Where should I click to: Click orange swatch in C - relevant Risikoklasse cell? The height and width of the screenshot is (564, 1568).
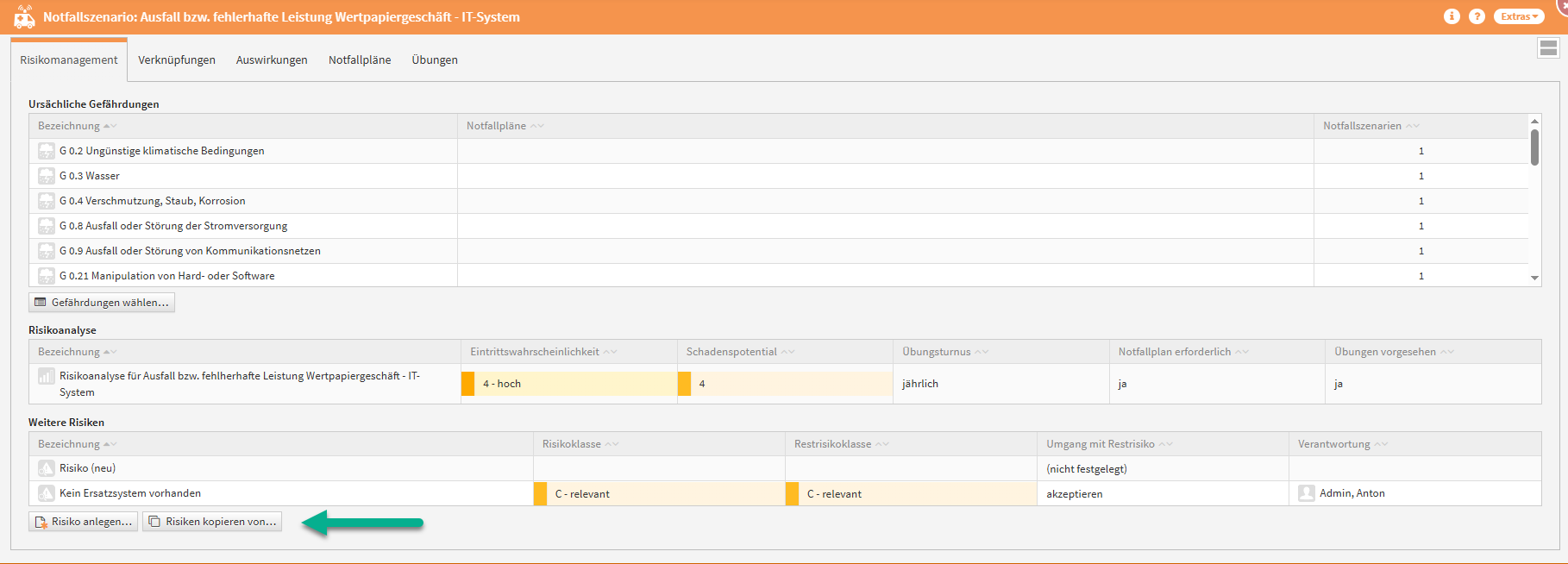pyautogui.click(x=541, y=494)
